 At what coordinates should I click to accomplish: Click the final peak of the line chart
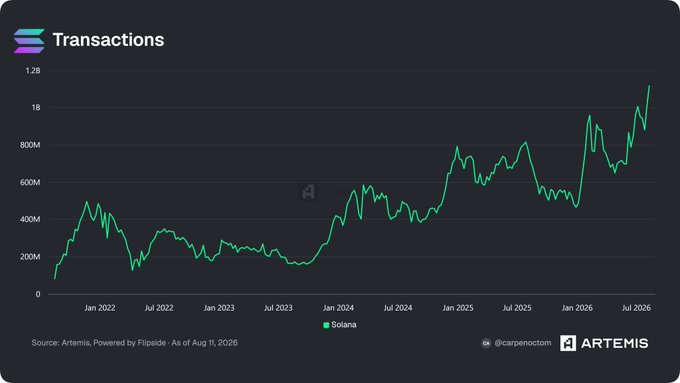click(649, 86)
